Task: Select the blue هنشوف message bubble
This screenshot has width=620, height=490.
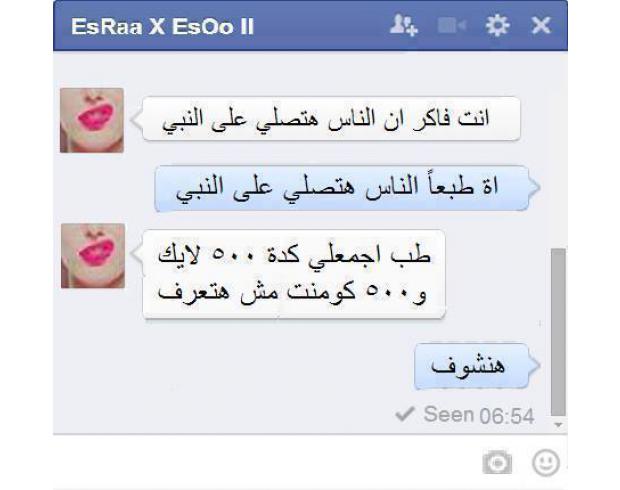Action: (x=471, y=366)
